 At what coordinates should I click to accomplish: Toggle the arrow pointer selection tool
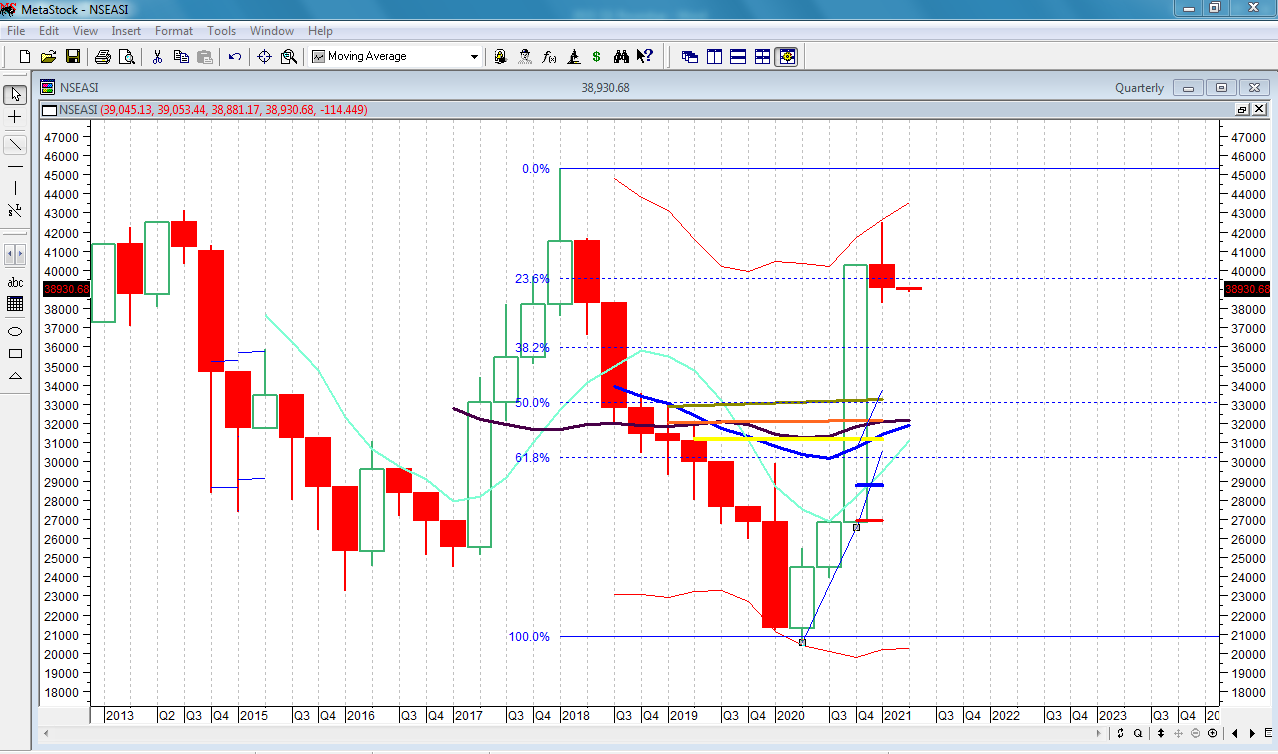pyautogui.click(x=15, y=95)
